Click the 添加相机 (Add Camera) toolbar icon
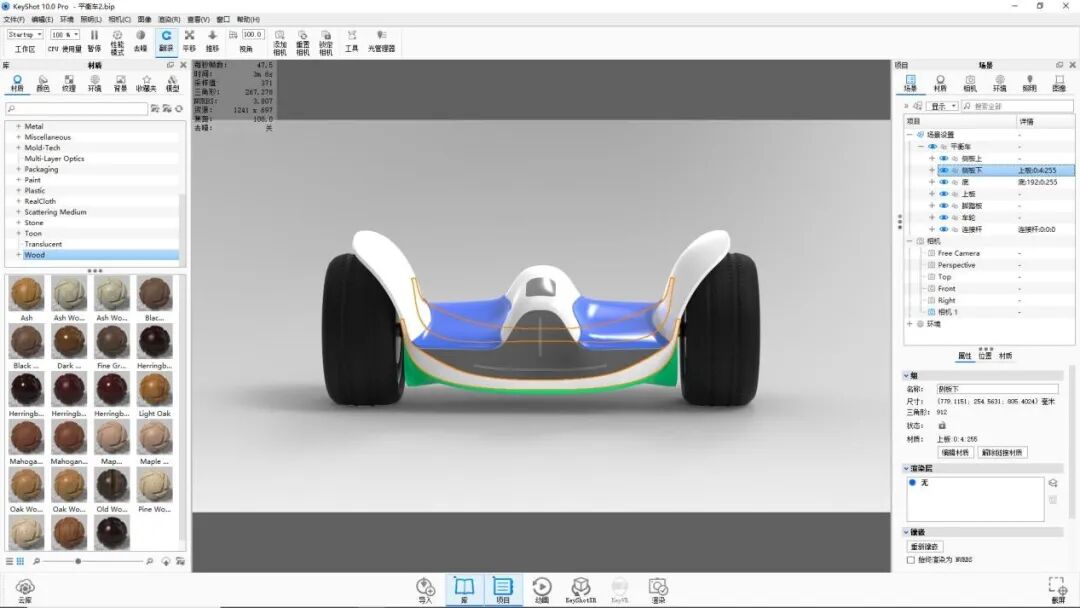The width and height of the screenshot is (1080, 608). (x=278, y=40)
